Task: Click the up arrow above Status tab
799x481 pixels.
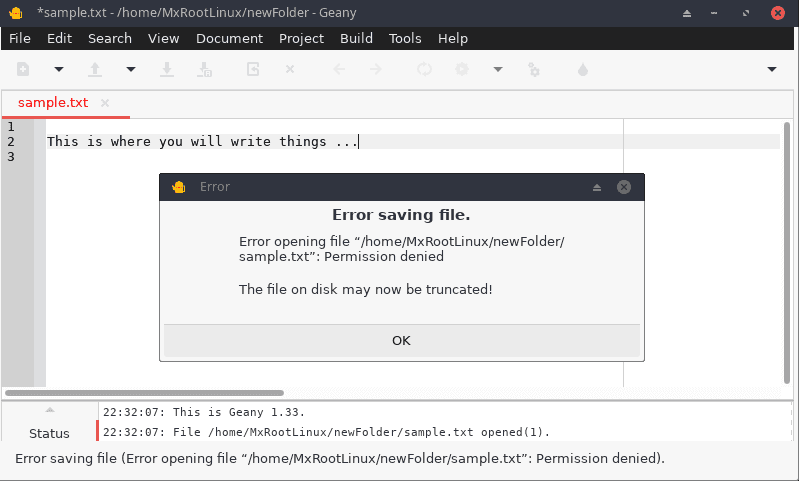Action: pos(49,410)
